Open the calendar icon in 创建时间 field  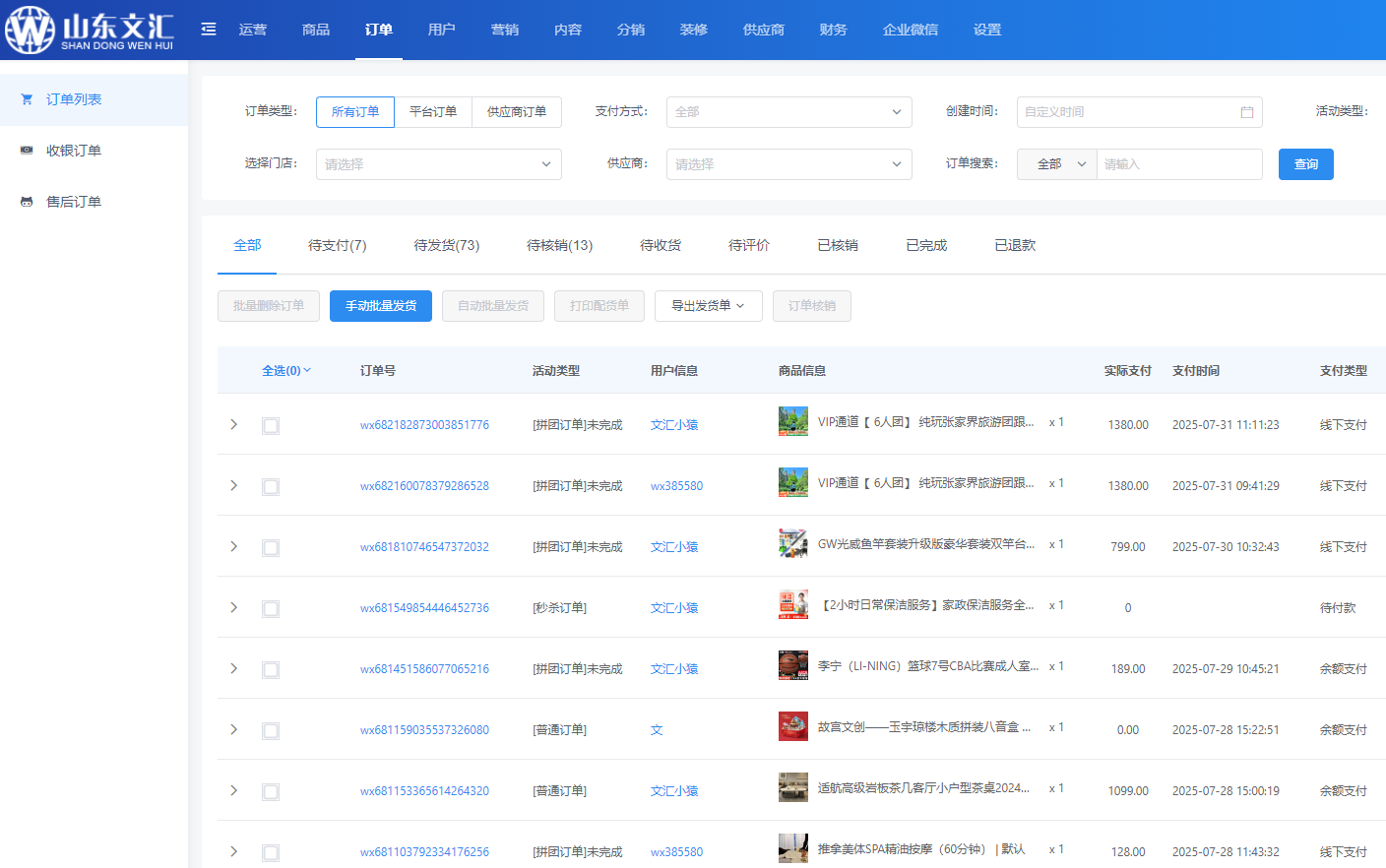coord(1247,112)
